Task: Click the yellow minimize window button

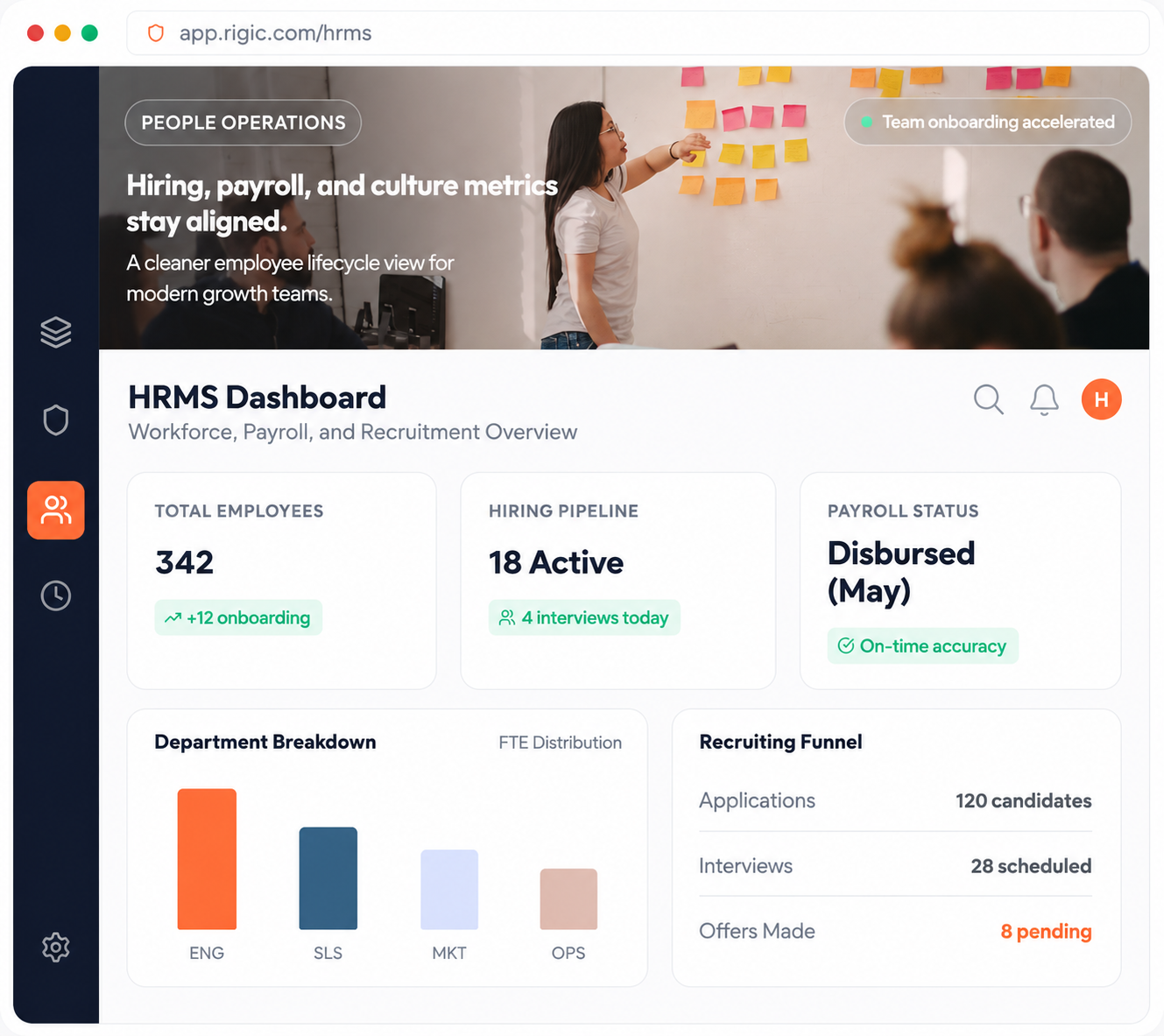Action: [62, 33]
